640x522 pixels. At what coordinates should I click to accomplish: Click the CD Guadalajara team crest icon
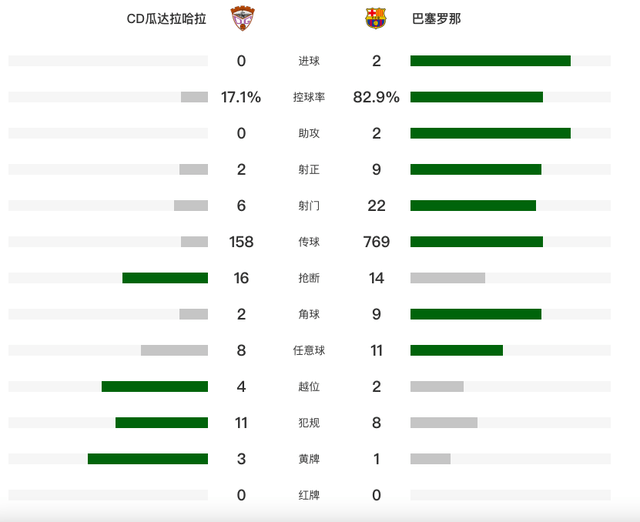242,18
